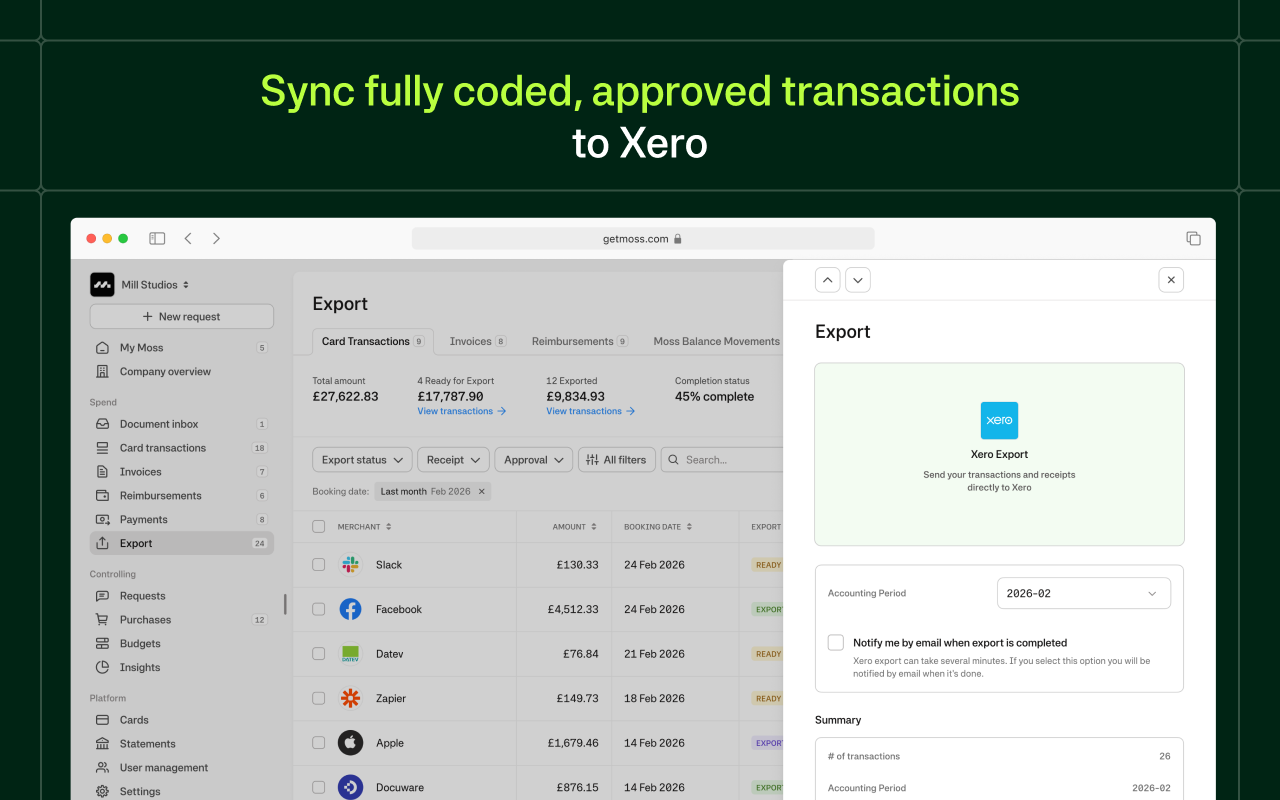
Task: Click the Moss logo icon
Action: (x=102, y=285)
